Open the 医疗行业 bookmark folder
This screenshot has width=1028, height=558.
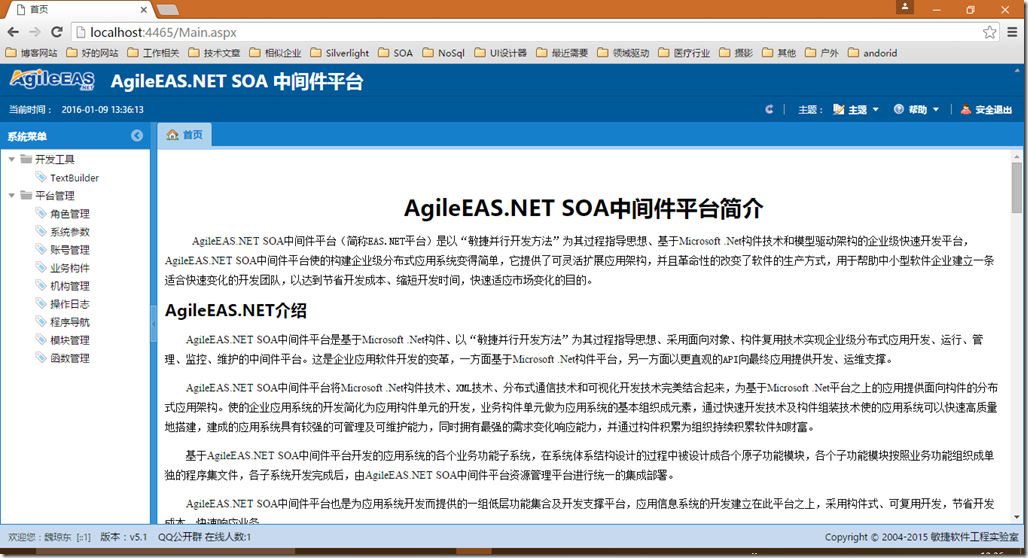tap(684, 52)
